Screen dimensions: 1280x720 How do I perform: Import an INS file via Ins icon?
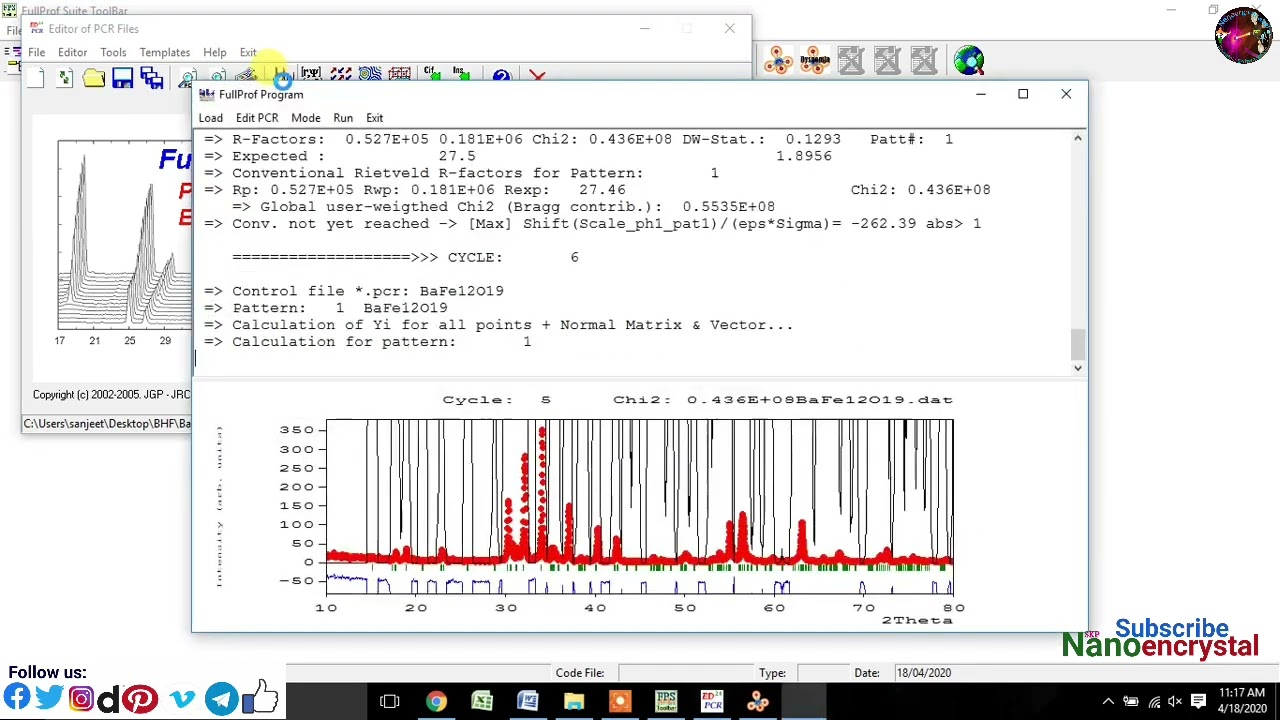[461, 75]
